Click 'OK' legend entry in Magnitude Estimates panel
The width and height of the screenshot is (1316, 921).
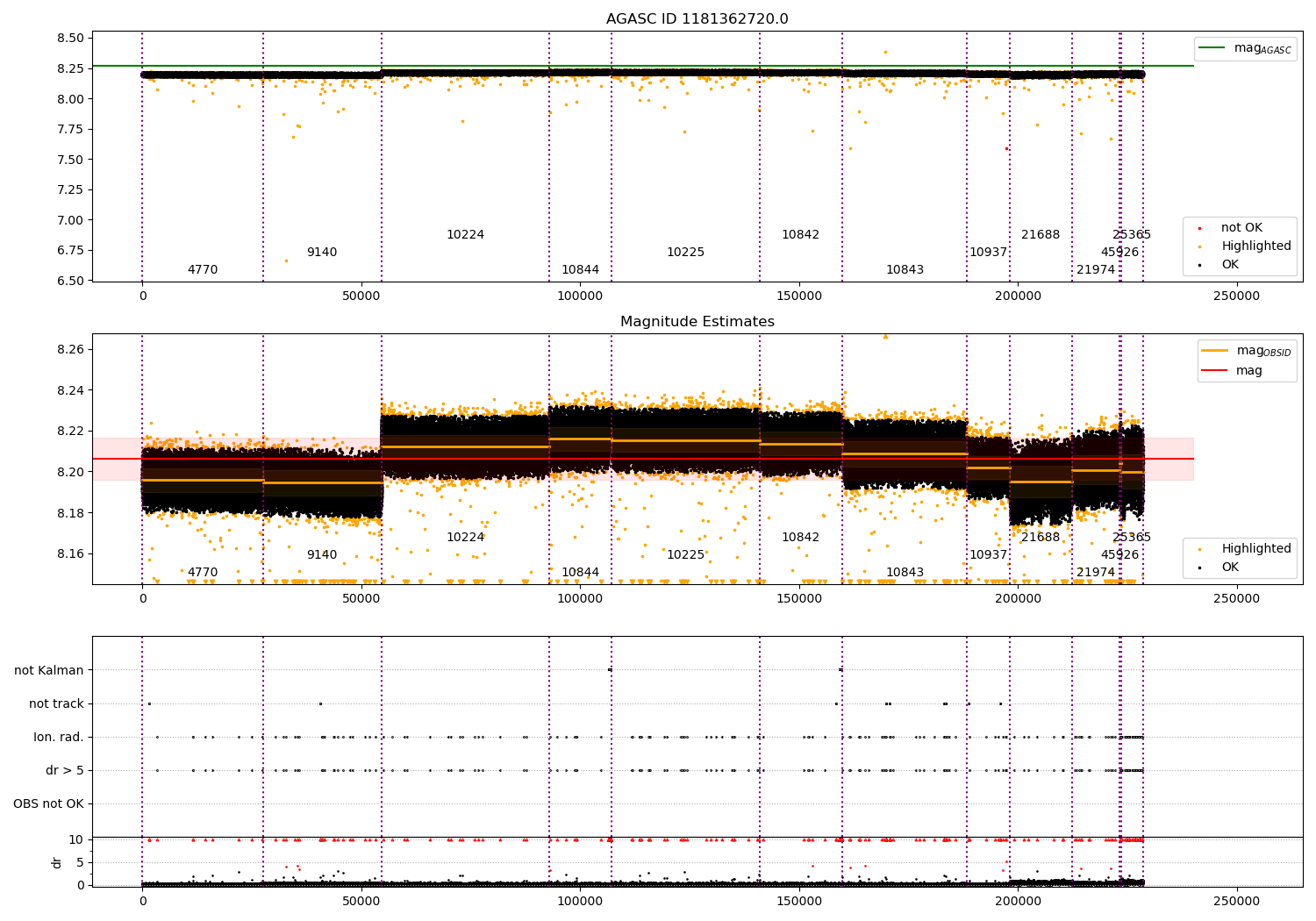point(1221,567)
